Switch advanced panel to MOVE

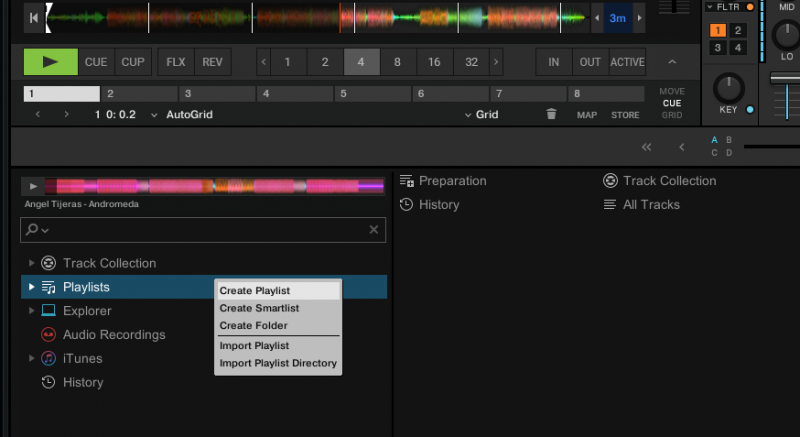[672, 91]
